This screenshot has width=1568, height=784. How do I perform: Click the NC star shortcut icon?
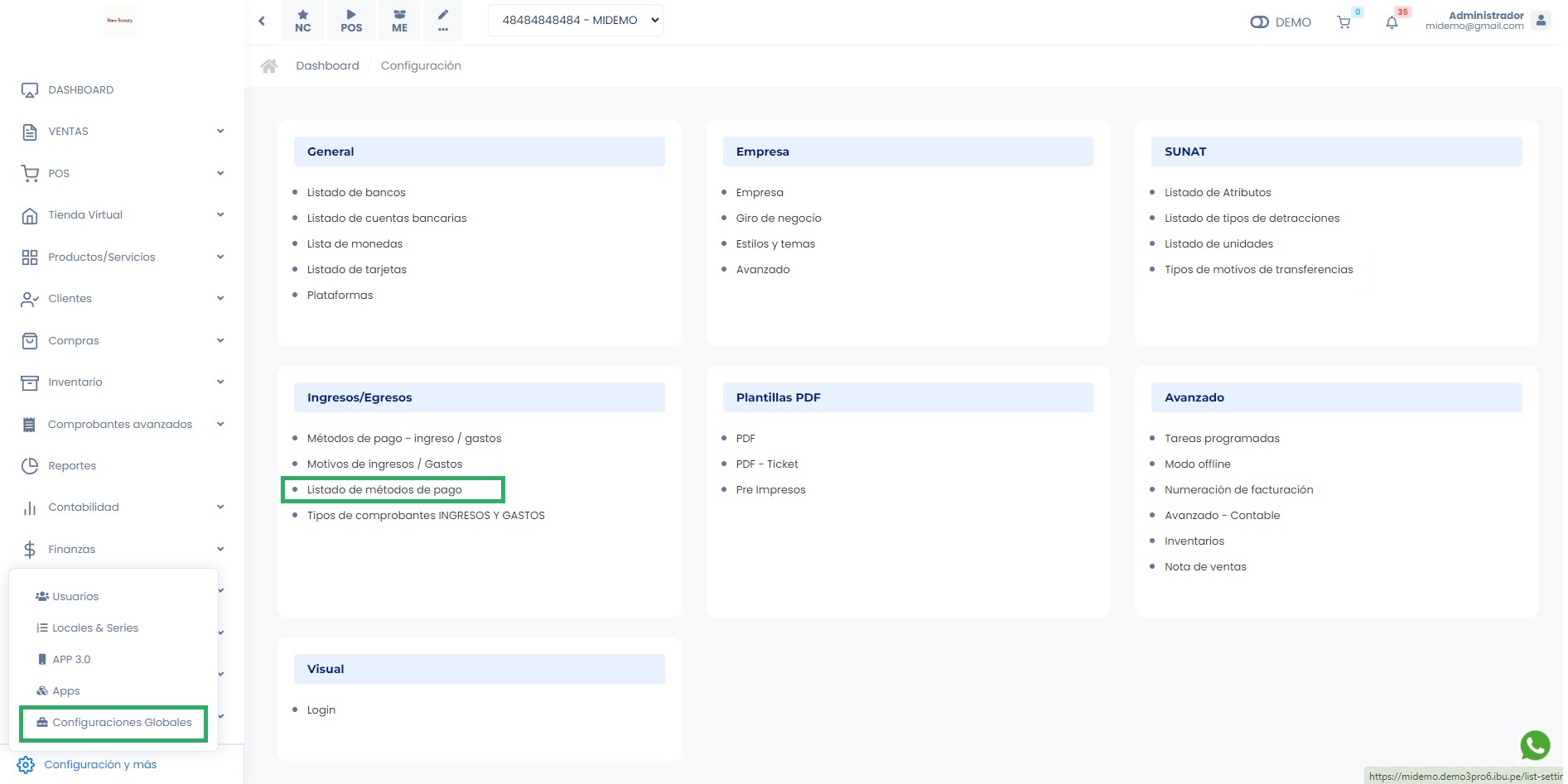(303, 21)
